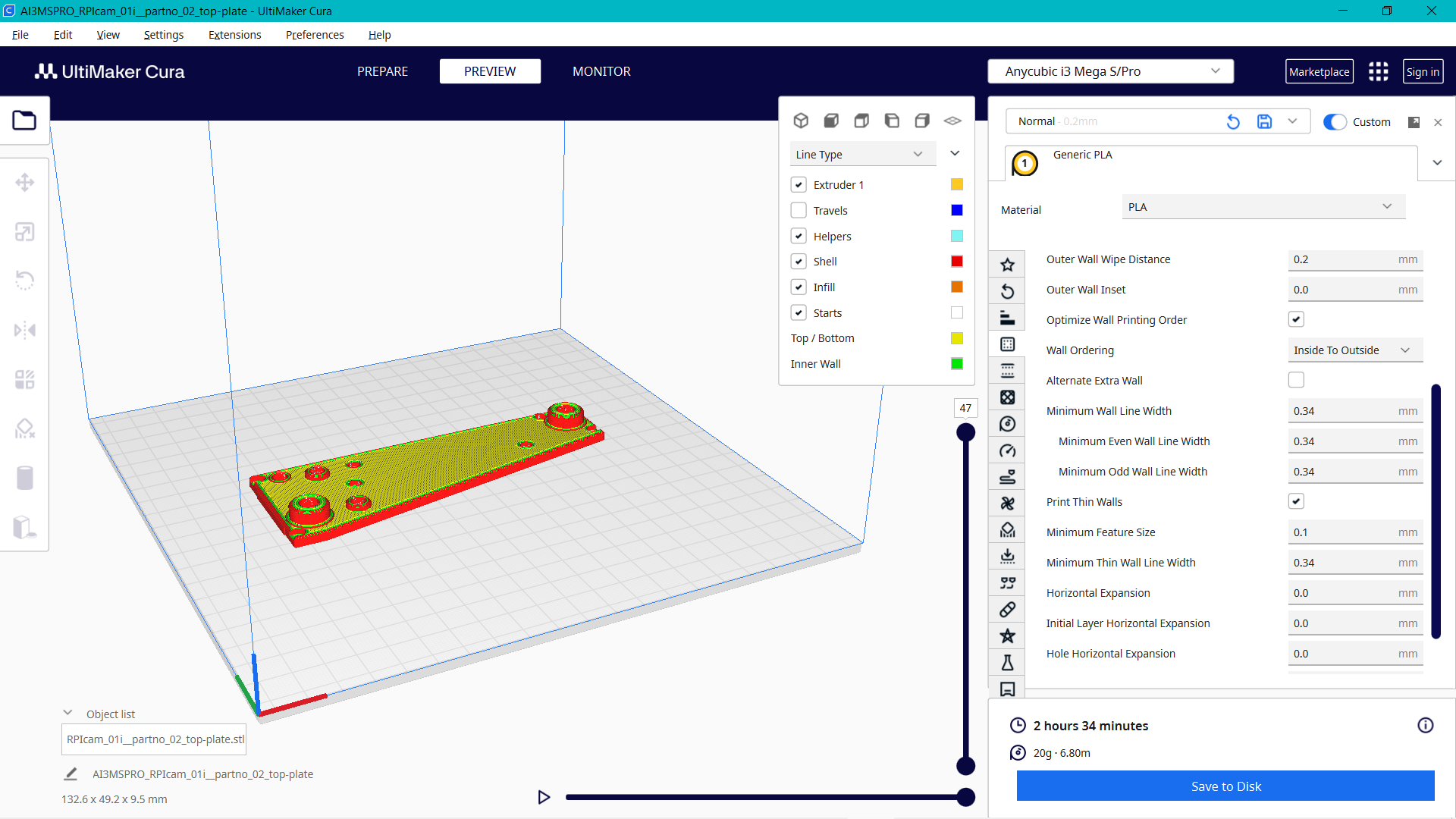Click the Sign in button
The width and height of the screenshot is (1456, 819).
[x=1423, y=71]
